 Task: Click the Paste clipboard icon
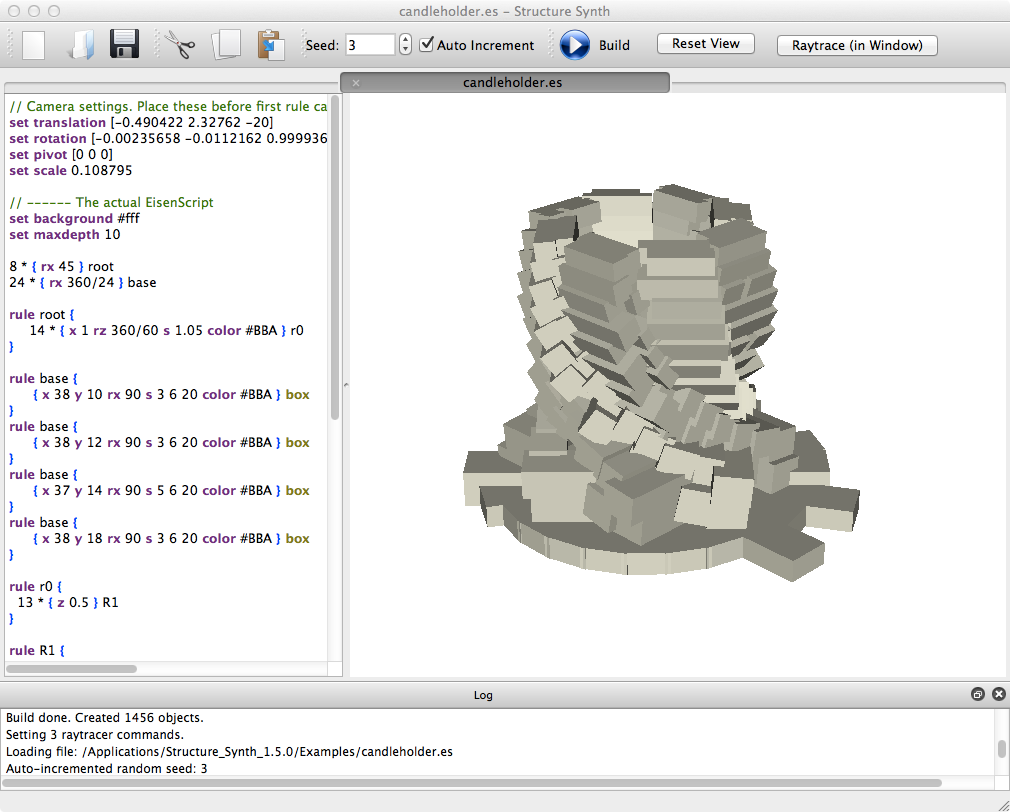[x=270, y=45]
